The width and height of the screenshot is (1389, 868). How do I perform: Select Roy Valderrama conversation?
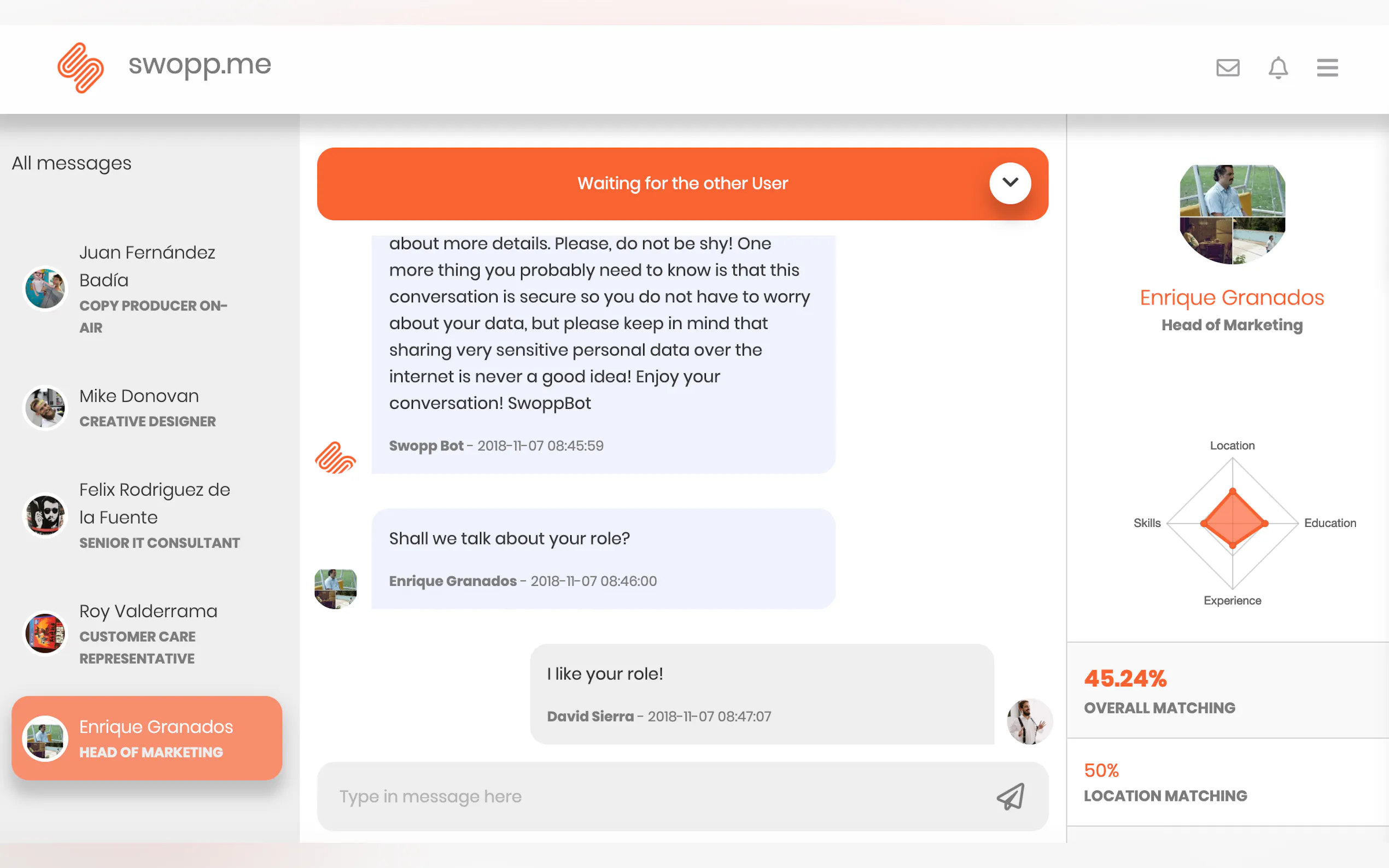pos(147,633)
